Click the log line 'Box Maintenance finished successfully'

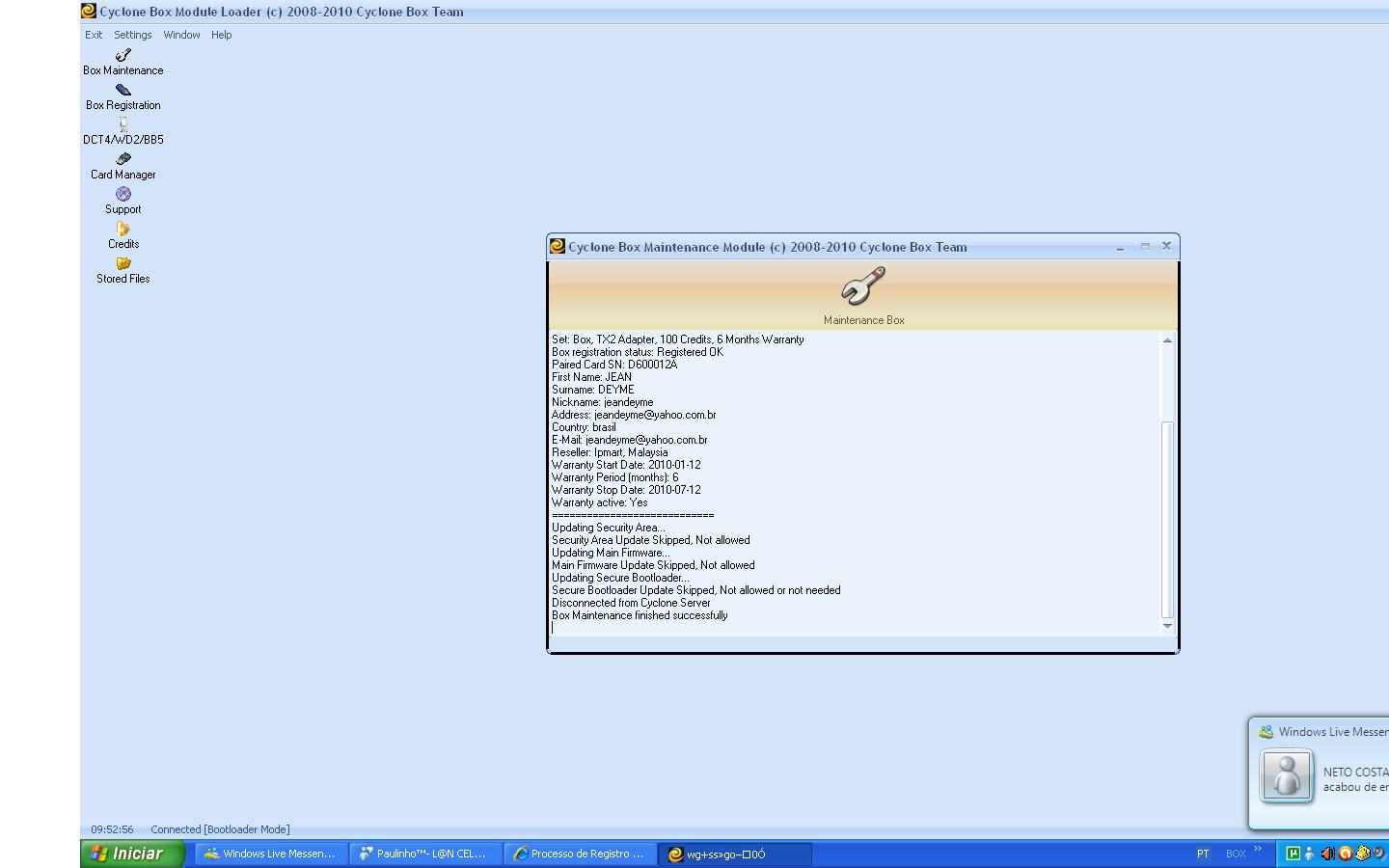[x=640, y=615]
